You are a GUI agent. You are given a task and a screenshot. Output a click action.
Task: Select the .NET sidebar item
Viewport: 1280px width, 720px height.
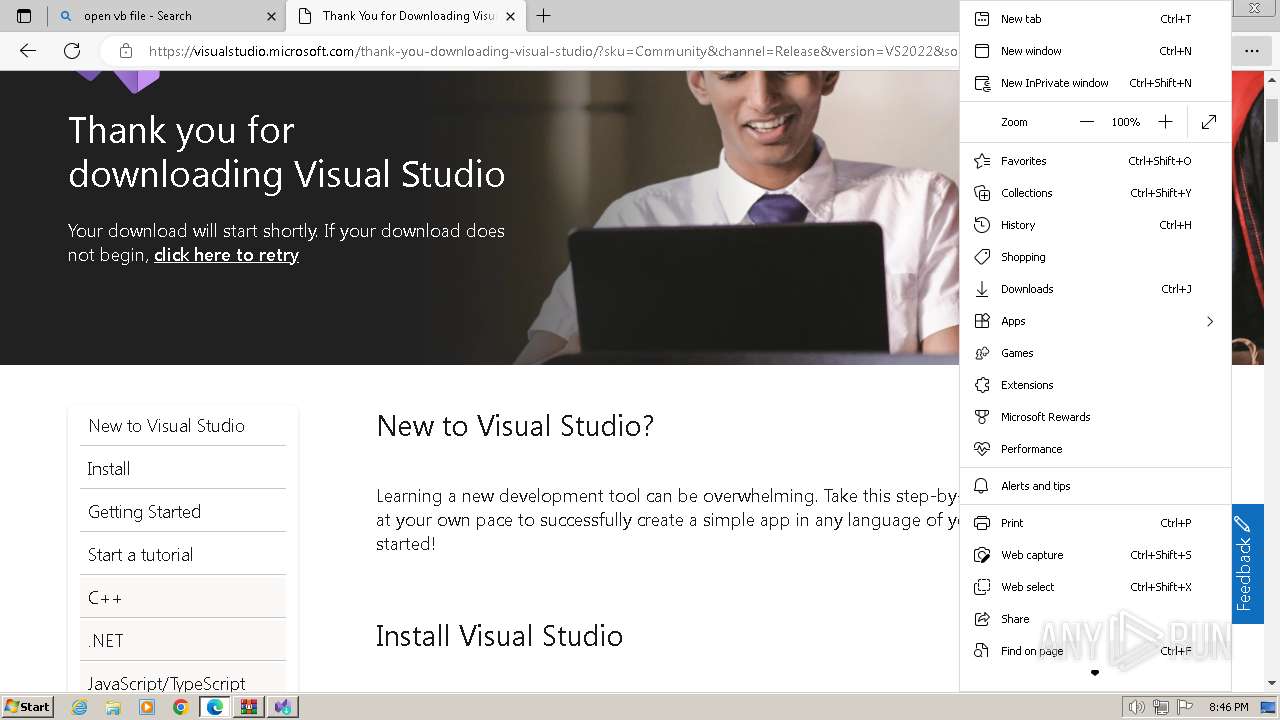183,641
